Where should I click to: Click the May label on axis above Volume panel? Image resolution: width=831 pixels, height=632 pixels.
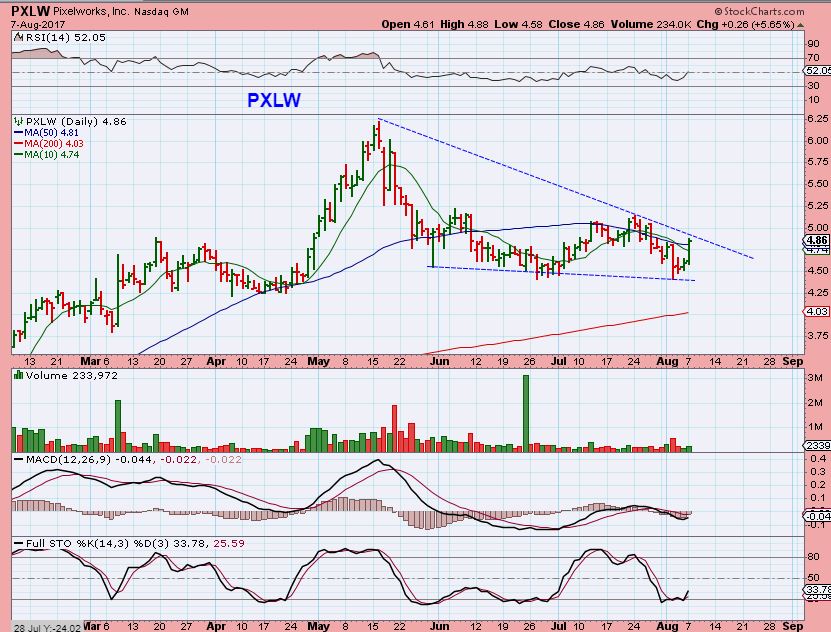click(319, 361)
